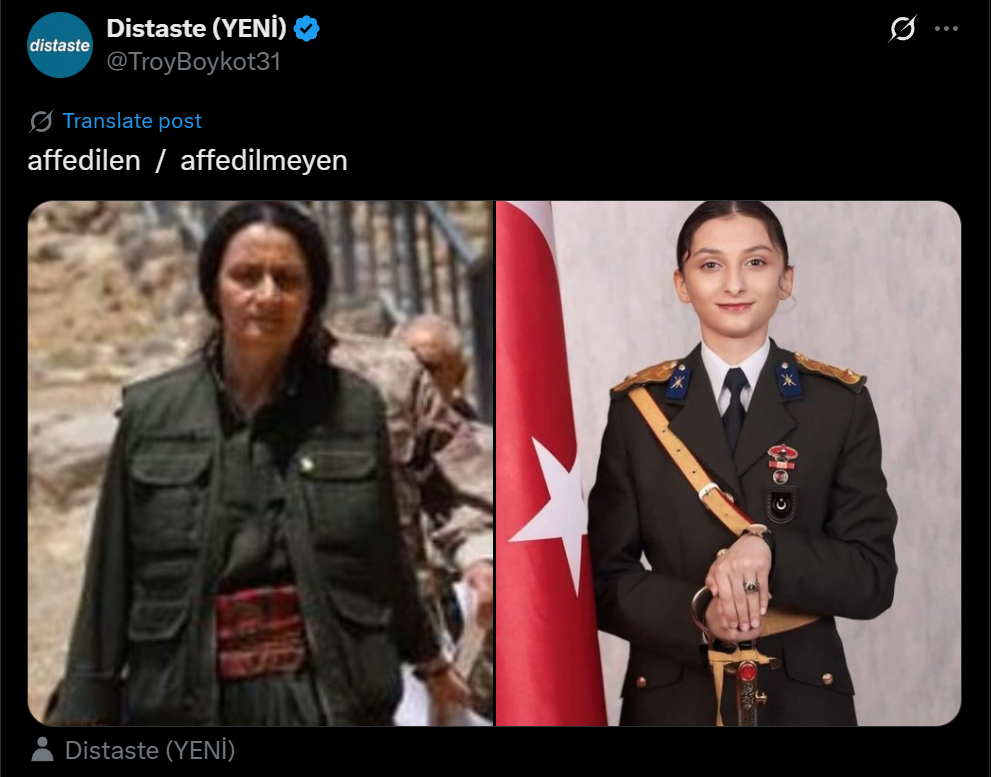Image resolution: width=991 pixels, height=777 pixels.
Task: Click the blue verified badge
Action: 307,29
